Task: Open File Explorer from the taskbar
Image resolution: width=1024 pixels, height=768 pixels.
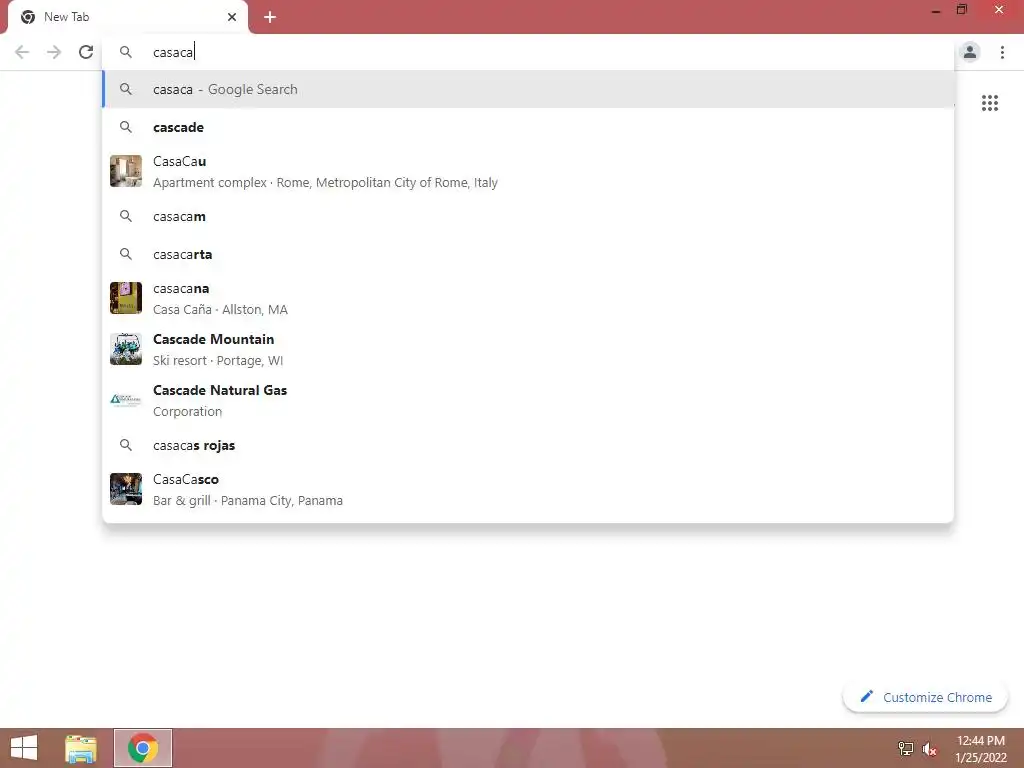Action: pos(81,748)
